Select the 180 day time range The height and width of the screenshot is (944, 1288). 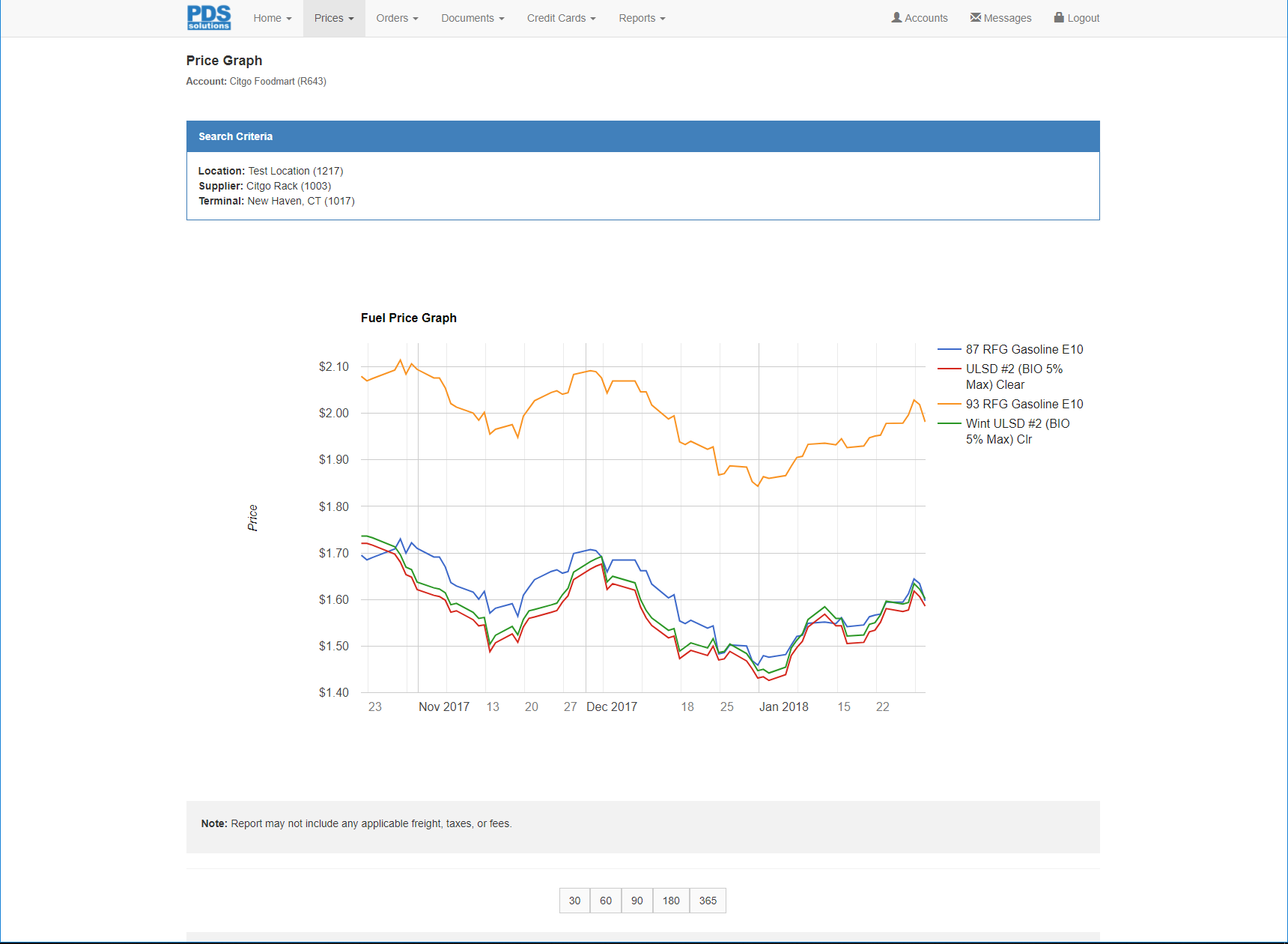click(x=671, y=901)
